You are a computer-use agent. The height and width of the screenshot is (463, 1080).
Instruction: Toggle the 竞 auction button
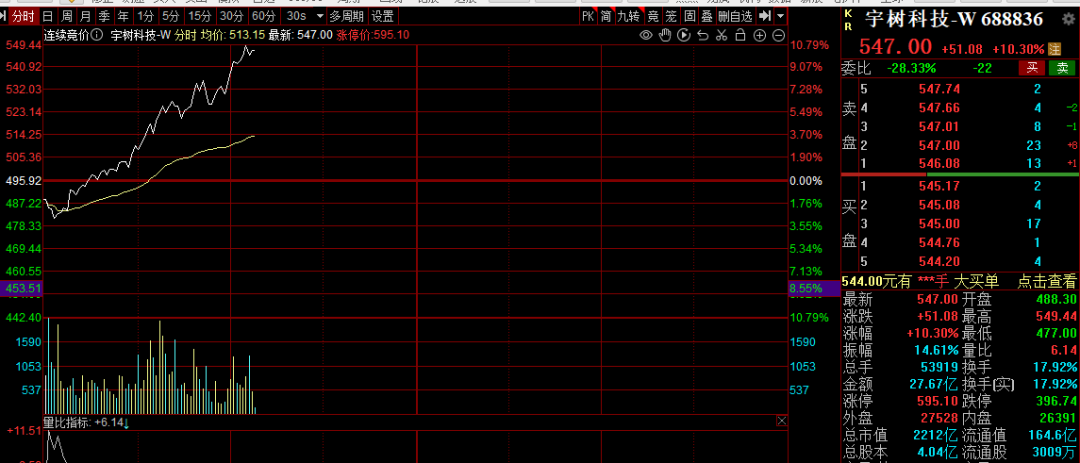point(652,16)
